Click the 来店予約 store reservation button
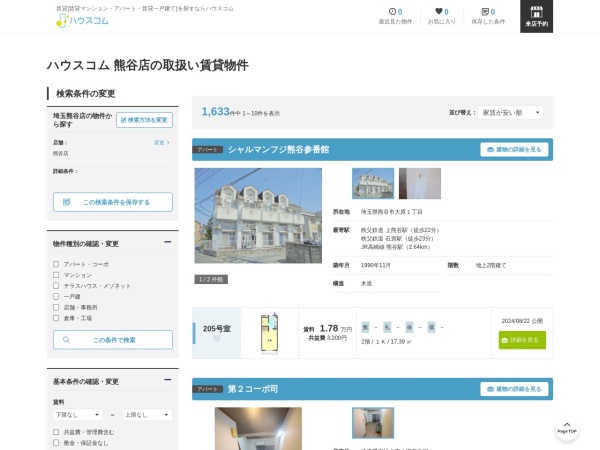Viewport: 600px width, 450px height. pos(536,16)
